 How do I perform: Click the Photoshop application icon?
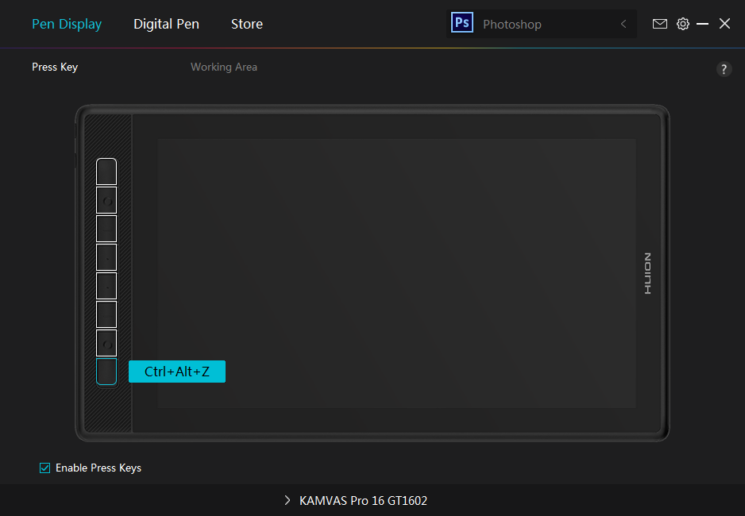pos(462,23)
